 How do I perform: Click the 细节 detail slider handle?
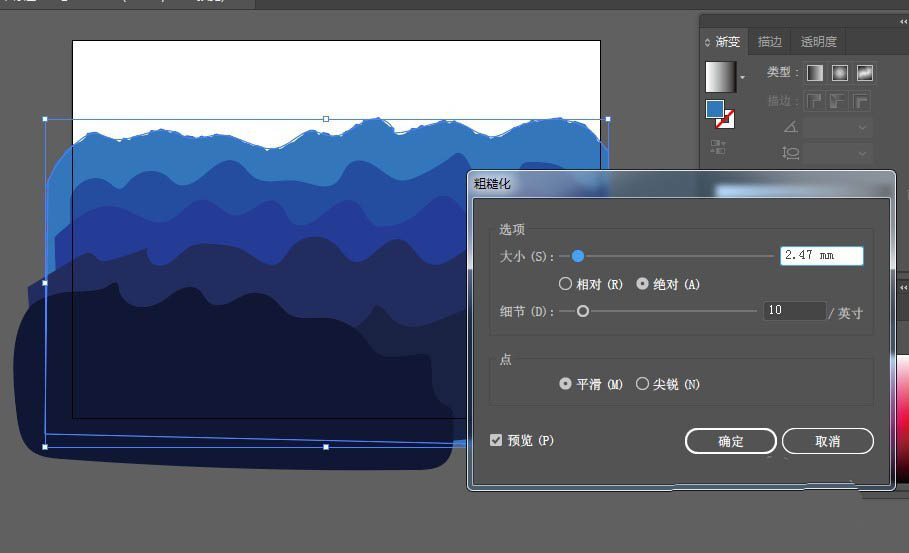click(583, 311)
